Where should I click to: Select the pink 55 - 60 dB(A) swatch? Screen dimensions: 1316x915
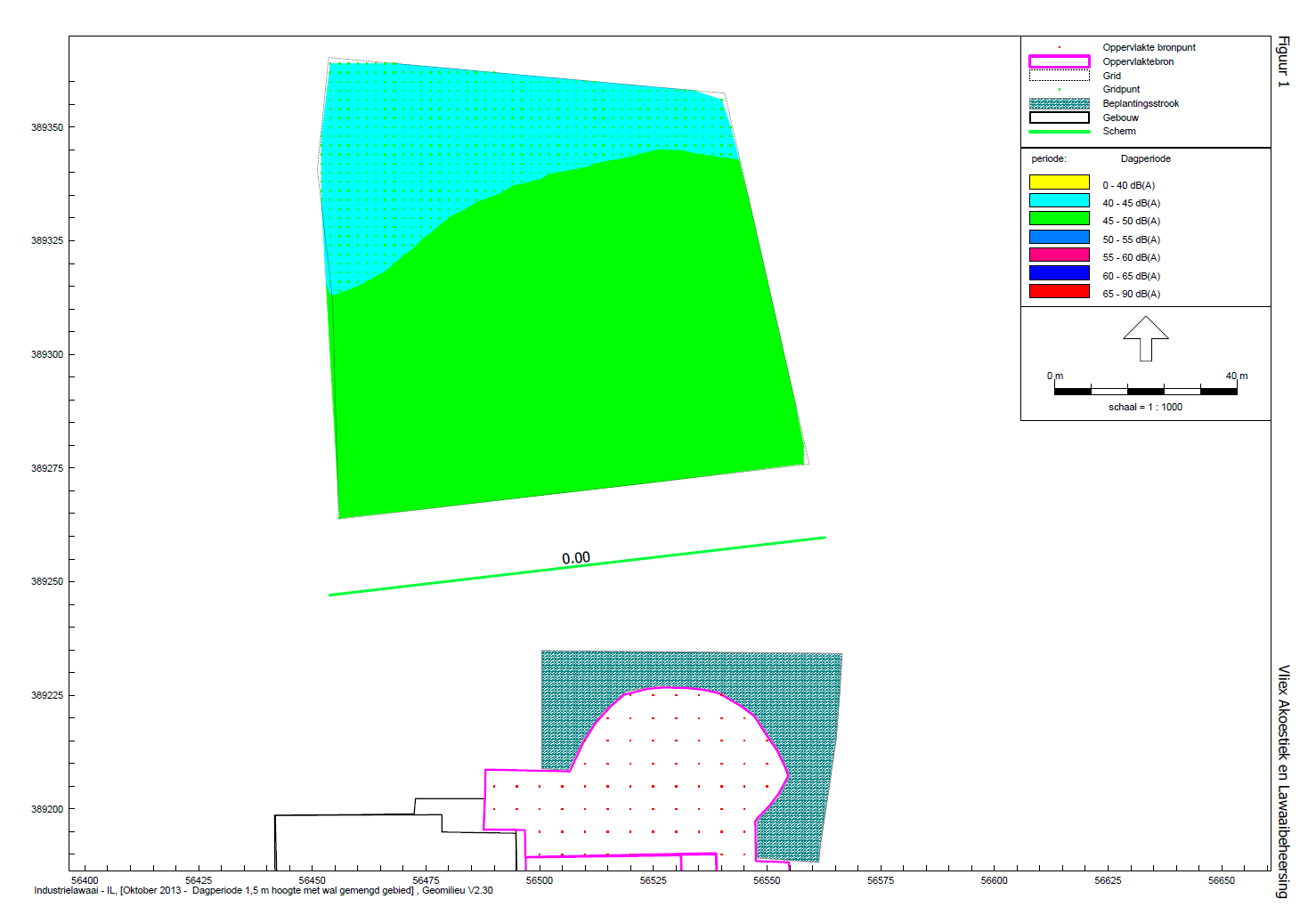[x=1059, y=255]
